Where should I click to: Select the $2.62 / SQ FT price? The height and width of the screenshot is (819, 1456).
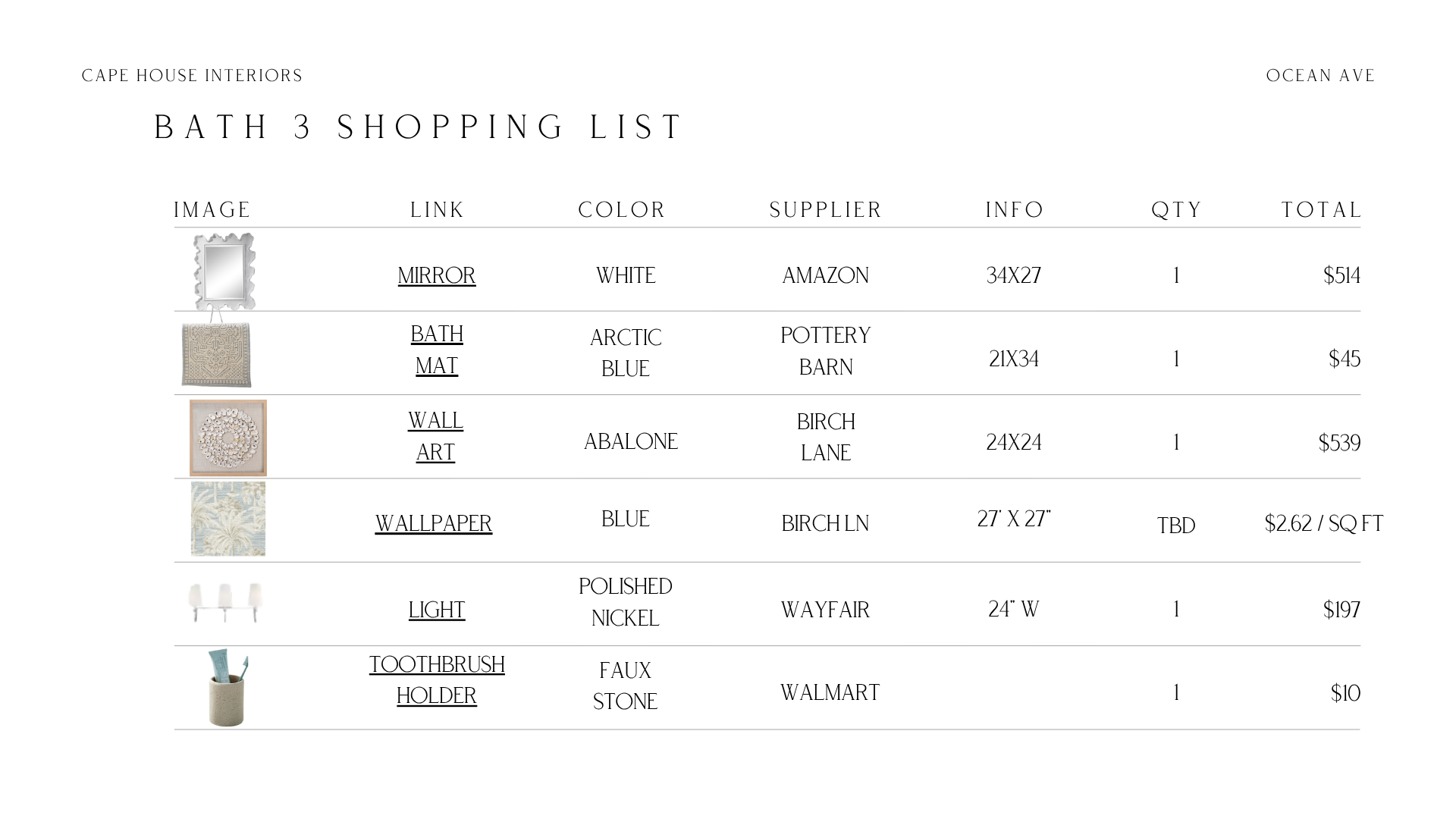1324,523
